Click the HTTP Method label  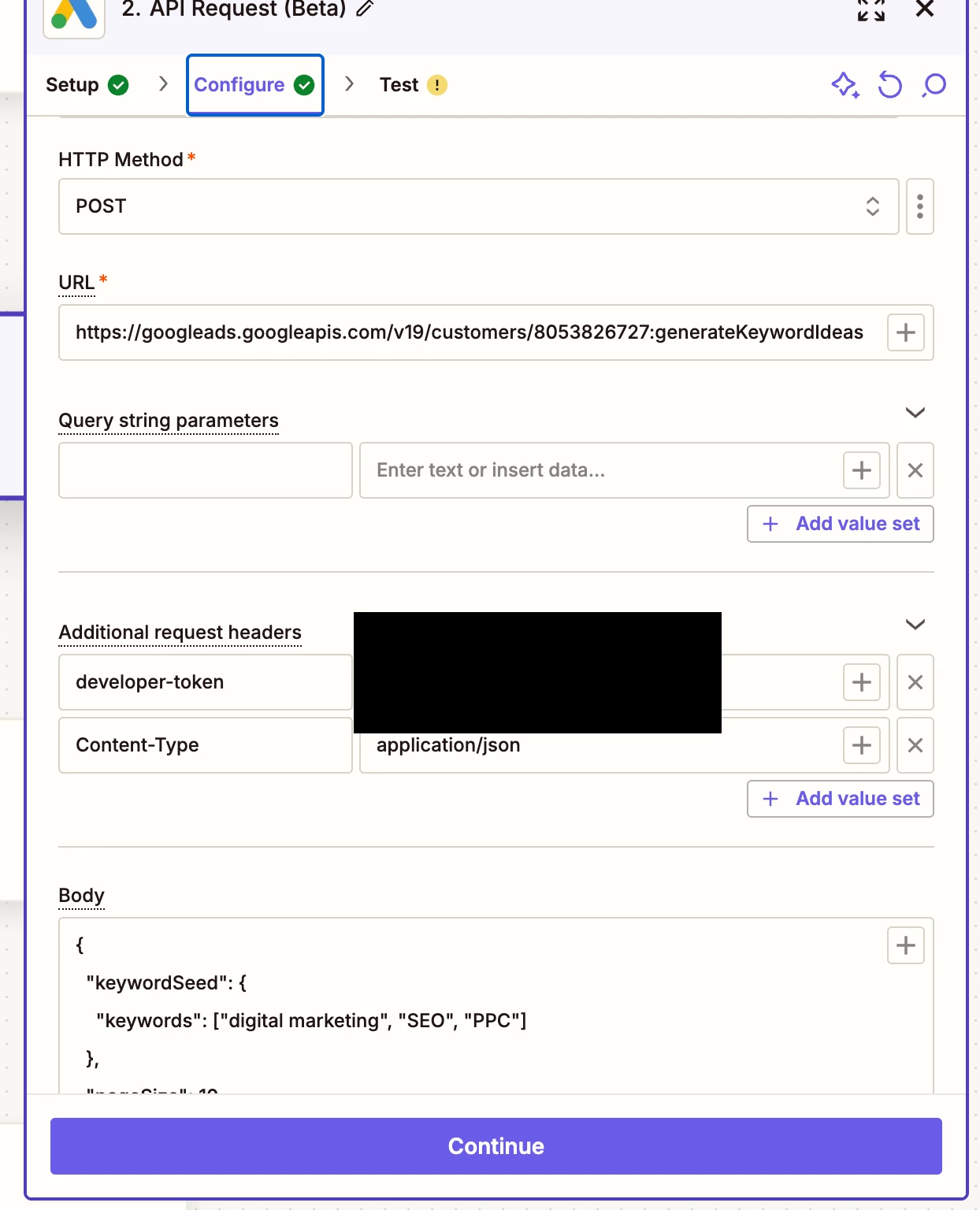[x=121, y=160]
